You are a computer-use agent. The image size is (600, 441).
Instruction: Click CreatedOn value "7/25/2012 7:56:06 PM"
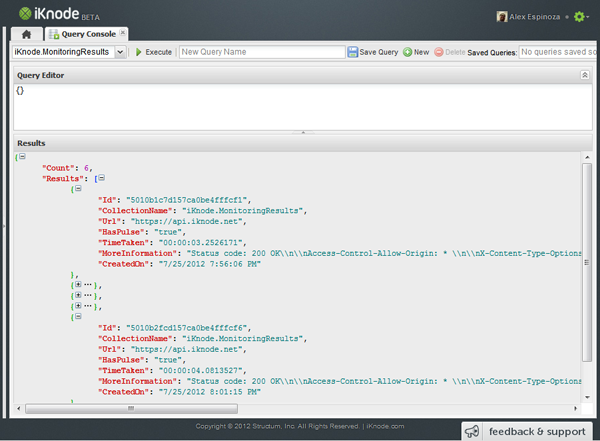(x=210, y=264)
